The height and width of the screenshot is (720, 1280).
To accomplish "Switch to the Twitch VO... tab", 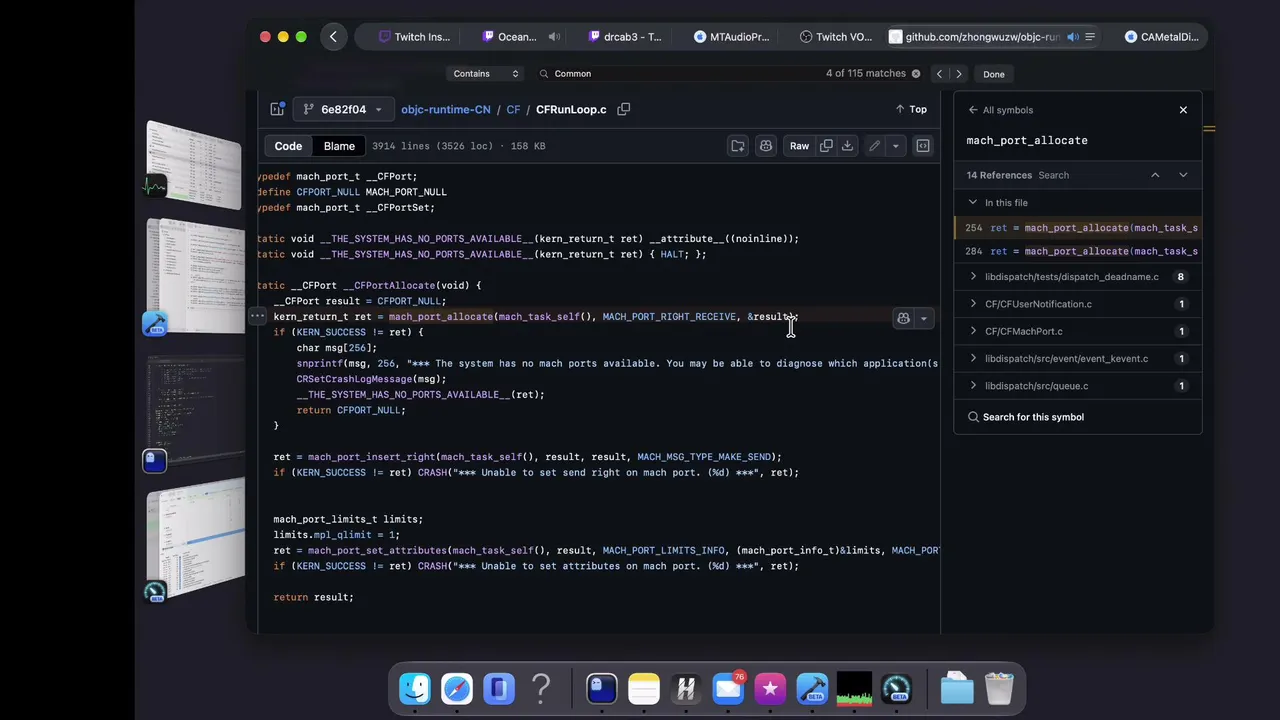I will click(x=836, y=37).
